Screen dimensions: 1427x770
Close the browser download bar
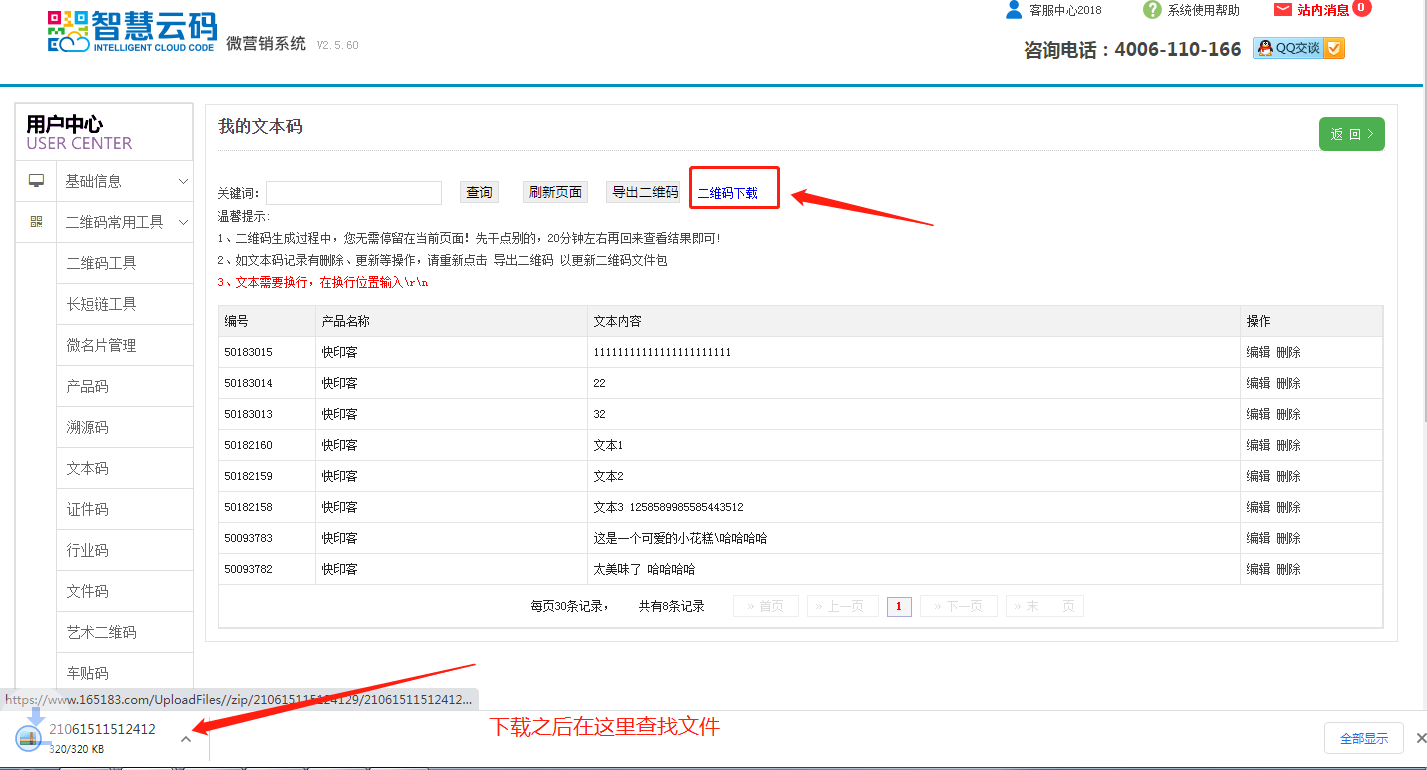pos(1422,738)
